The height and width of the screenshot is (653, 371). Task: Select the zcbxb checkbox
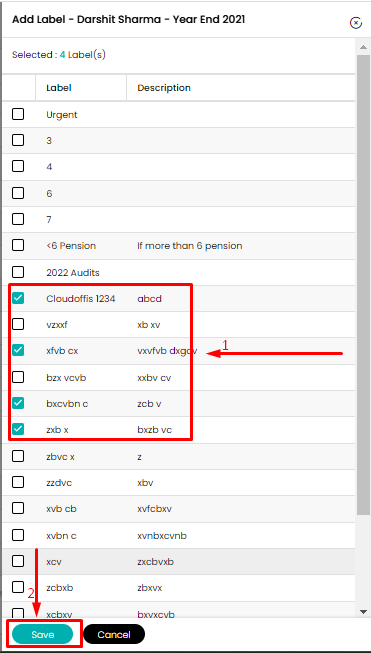point(18,587)
